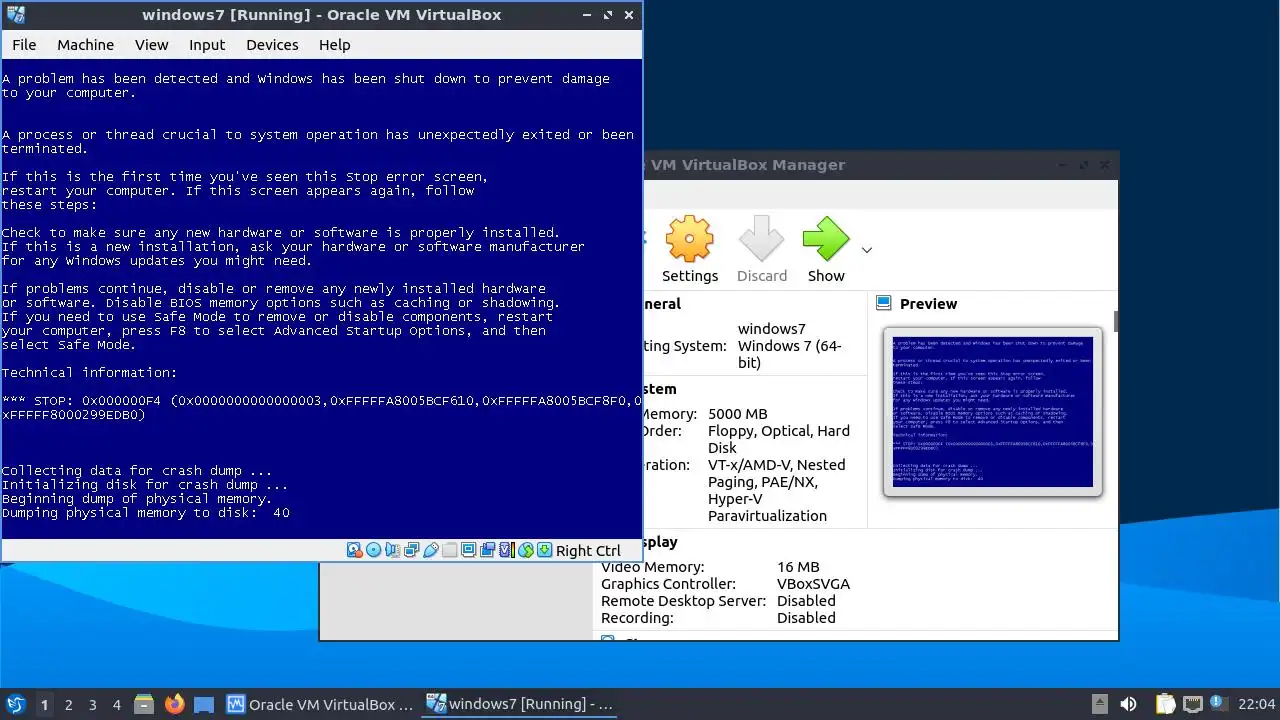The image size is (1280, 720).
Task: Expand the dropdown arrow beside Show
Action: 867,250
